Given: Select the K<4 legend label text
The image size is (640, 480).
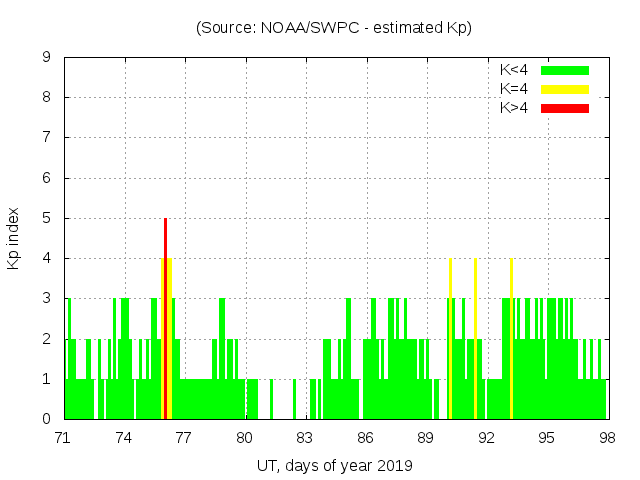Looking at the screenshot, I should pos(513,70).
